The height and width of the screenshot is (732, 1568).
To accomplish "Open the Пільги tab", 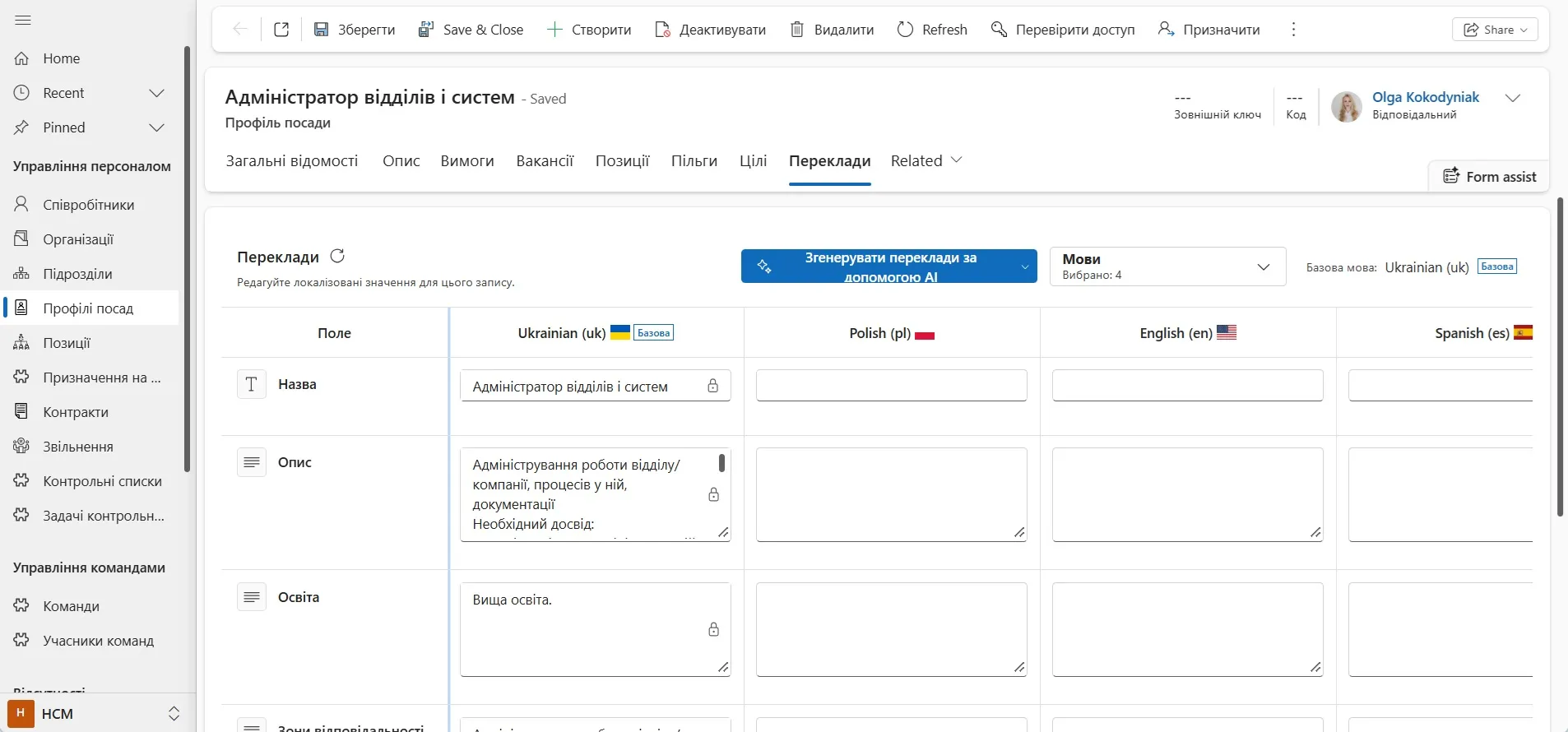I will 694,161.
